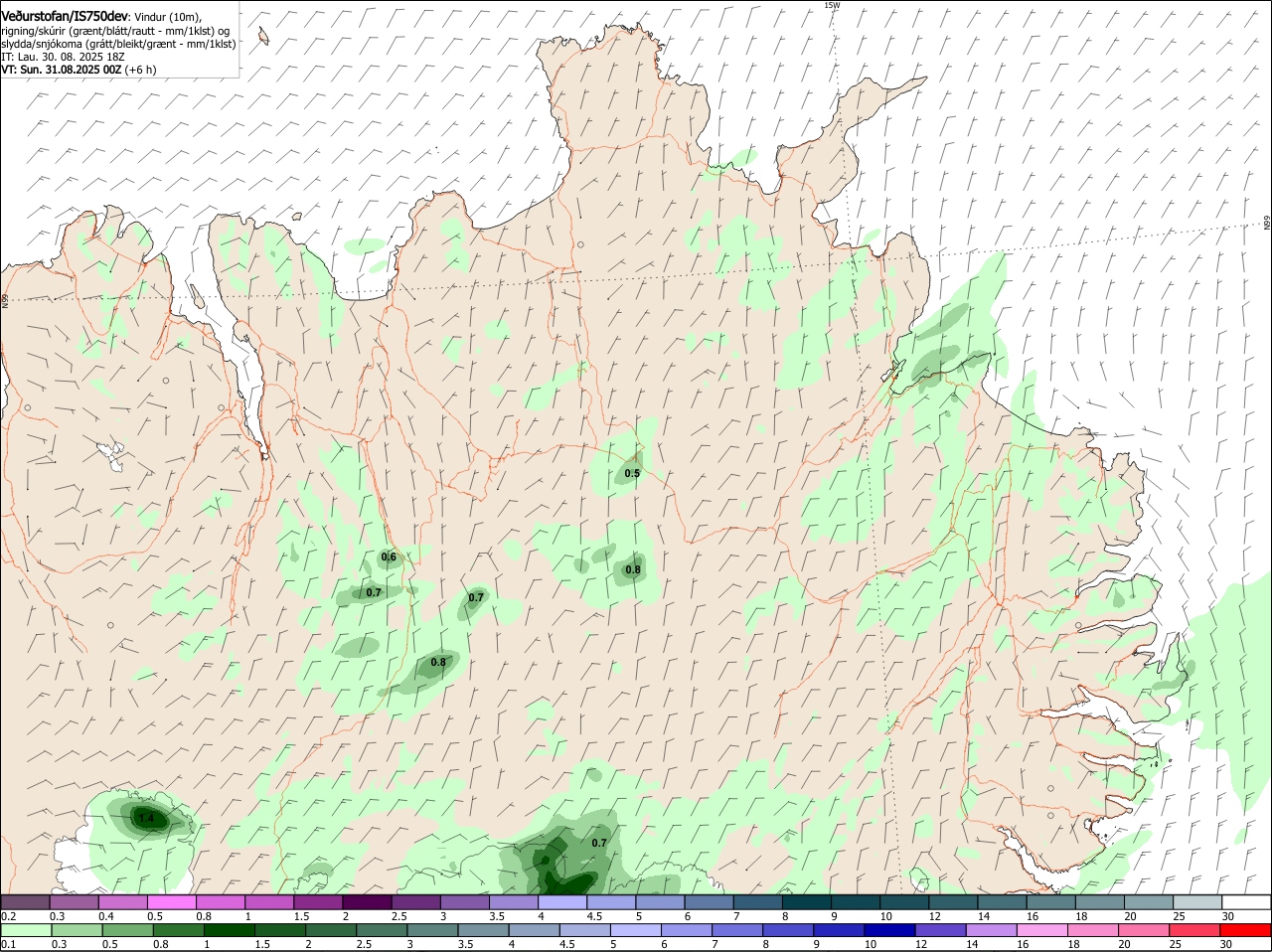Pick the lower legend pale green swatch labeled 0.1

point(26,930)
